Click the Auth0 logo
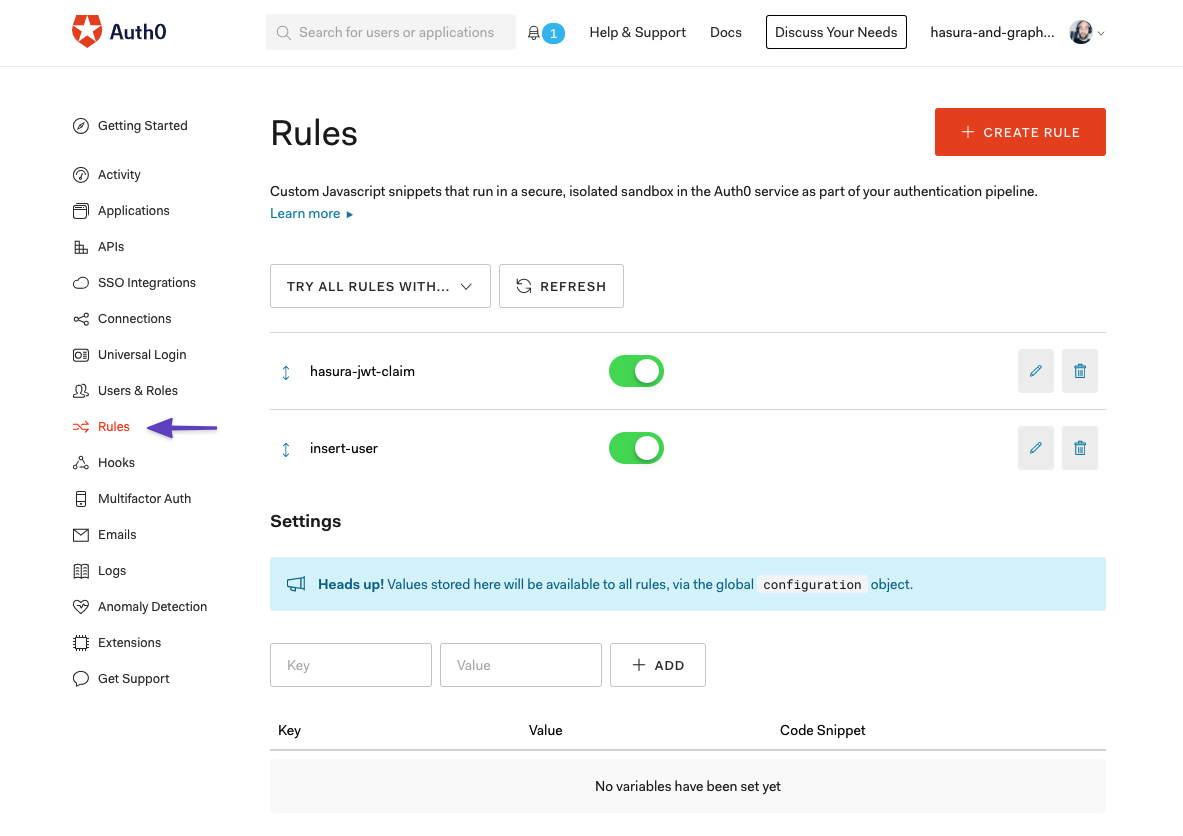 coord(118,31)
